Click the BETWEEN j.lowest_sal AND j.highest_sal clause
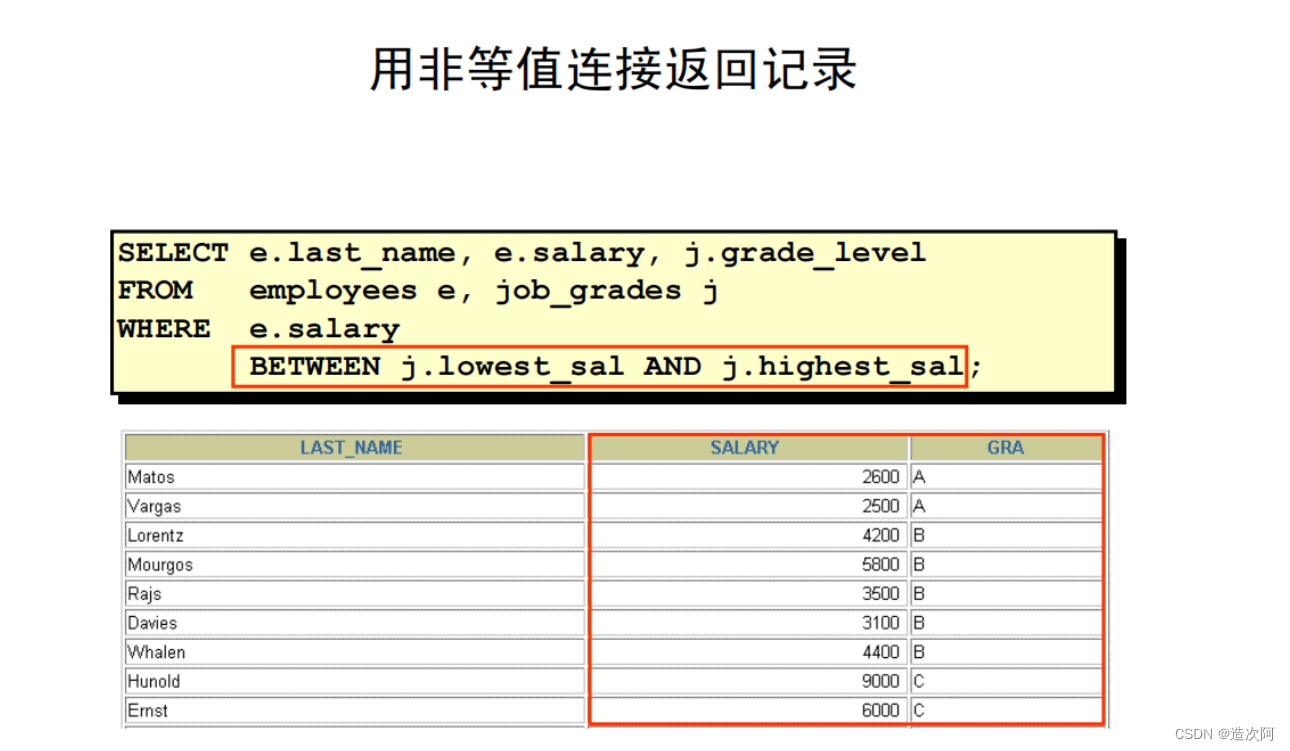The image size is (1290, 751). click(x=600, y=367)
